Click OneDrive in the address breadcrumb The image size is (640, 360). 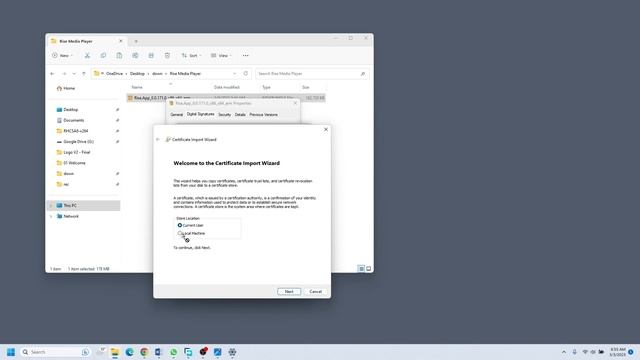(x=114, y=74)
